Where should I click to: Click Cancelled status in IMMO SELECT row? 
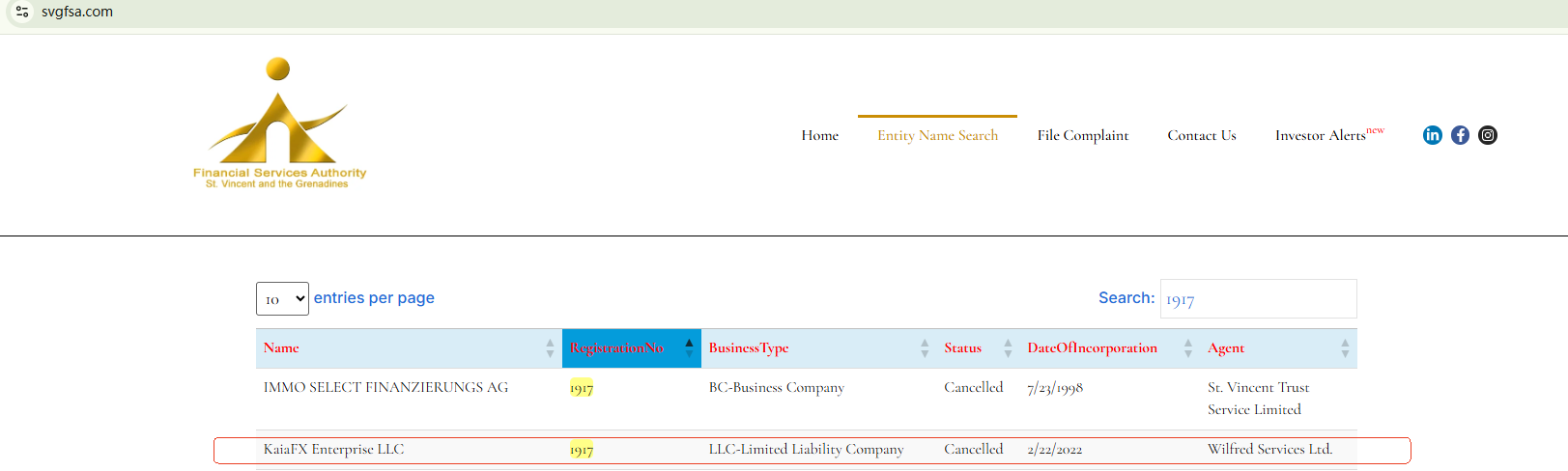[974, 387]
